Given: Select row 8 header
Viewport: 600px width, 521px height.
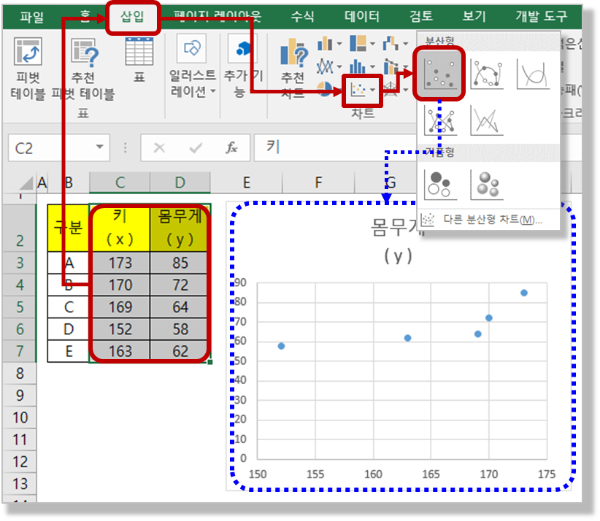Looking at the screenshot, I should coord(20,373).
